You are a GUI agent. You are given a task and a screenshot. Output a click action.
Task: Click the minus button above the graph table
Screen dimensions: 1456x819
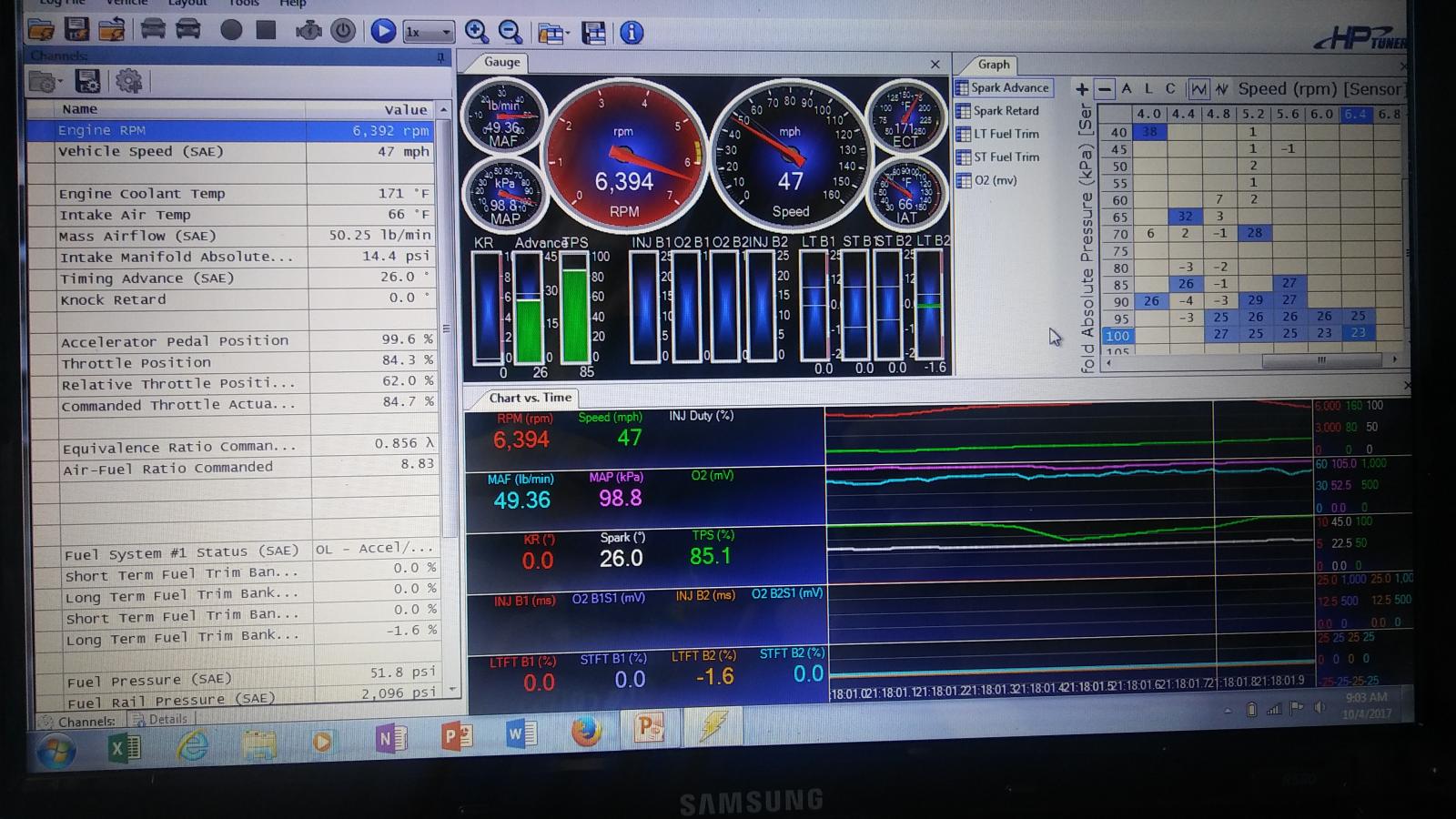(1104, 89)
